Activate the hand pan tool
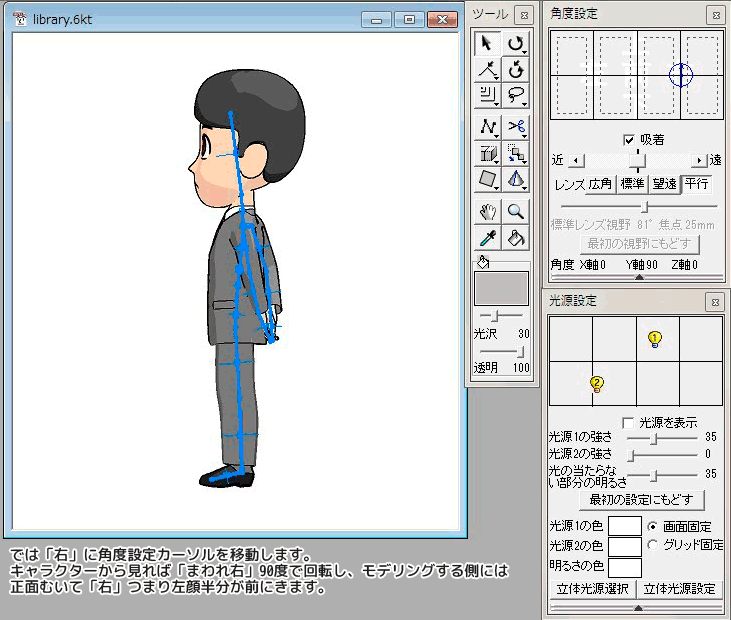Screen dimensions: 731x620 487,211
